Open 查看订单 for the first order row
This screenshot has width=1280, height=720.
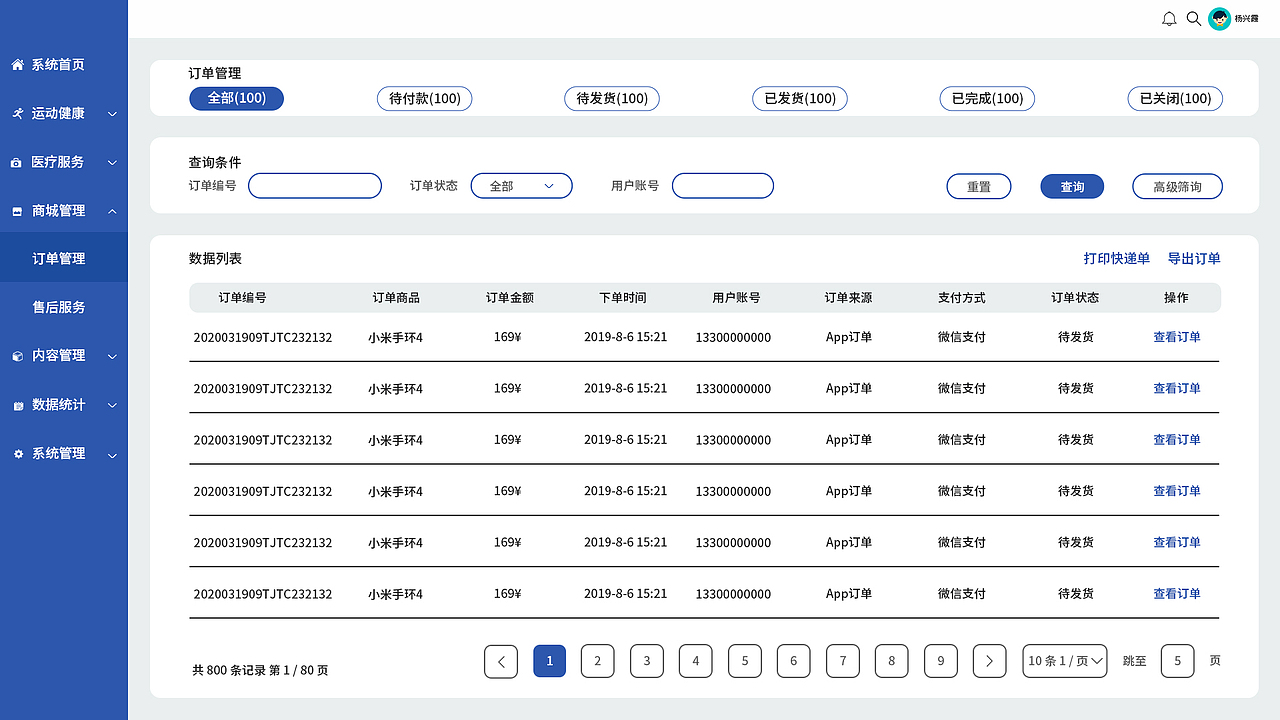click(x=1177, y=337)
